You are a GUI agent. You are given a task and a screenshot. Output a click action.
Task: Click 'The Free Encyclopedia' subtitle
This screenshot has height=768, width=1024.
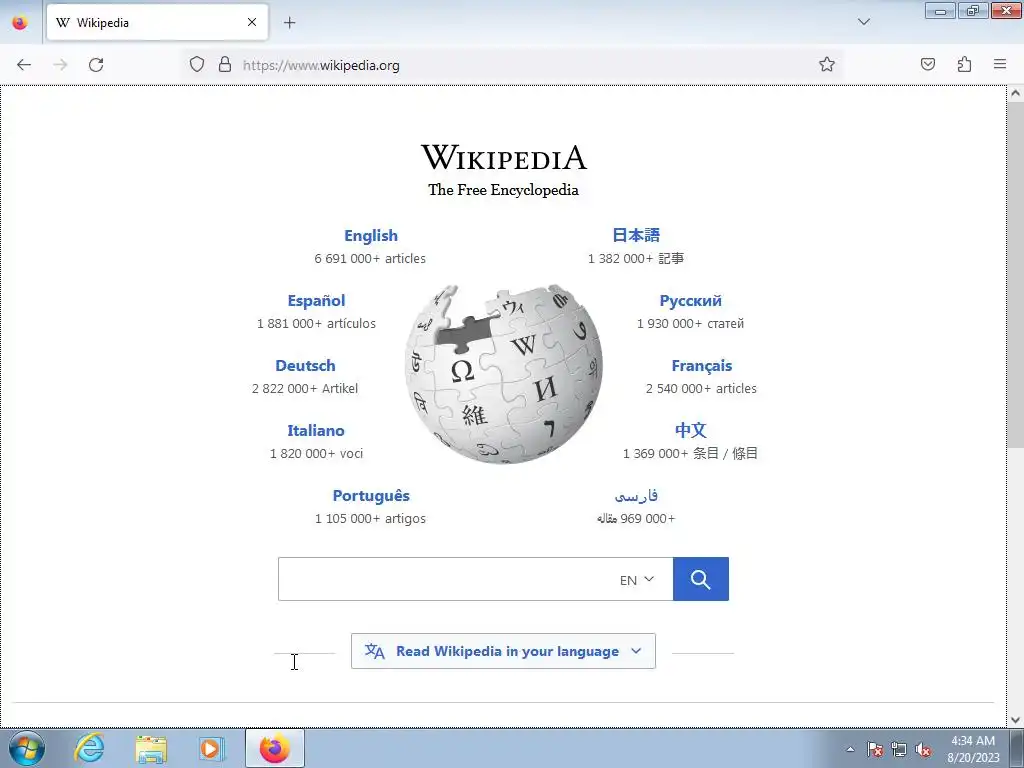pos(504,190)
